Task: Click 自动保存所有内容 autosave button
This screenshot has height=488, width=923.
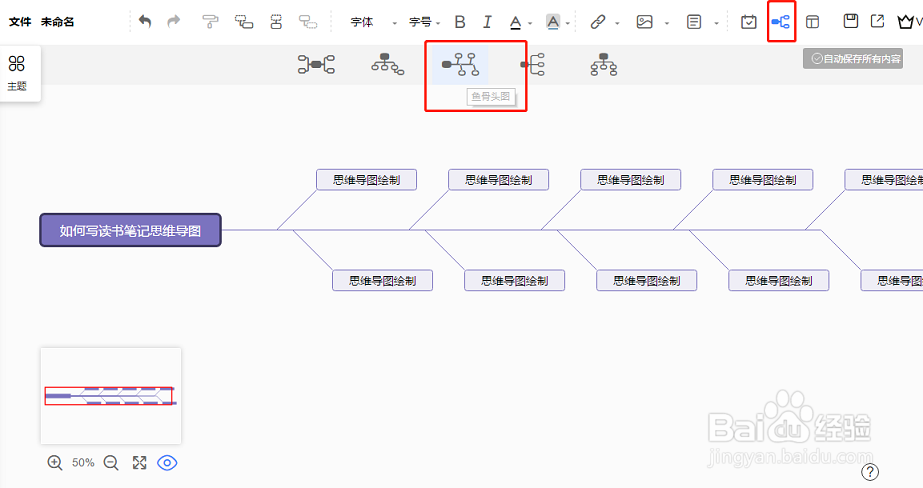Action: point(853,59)
